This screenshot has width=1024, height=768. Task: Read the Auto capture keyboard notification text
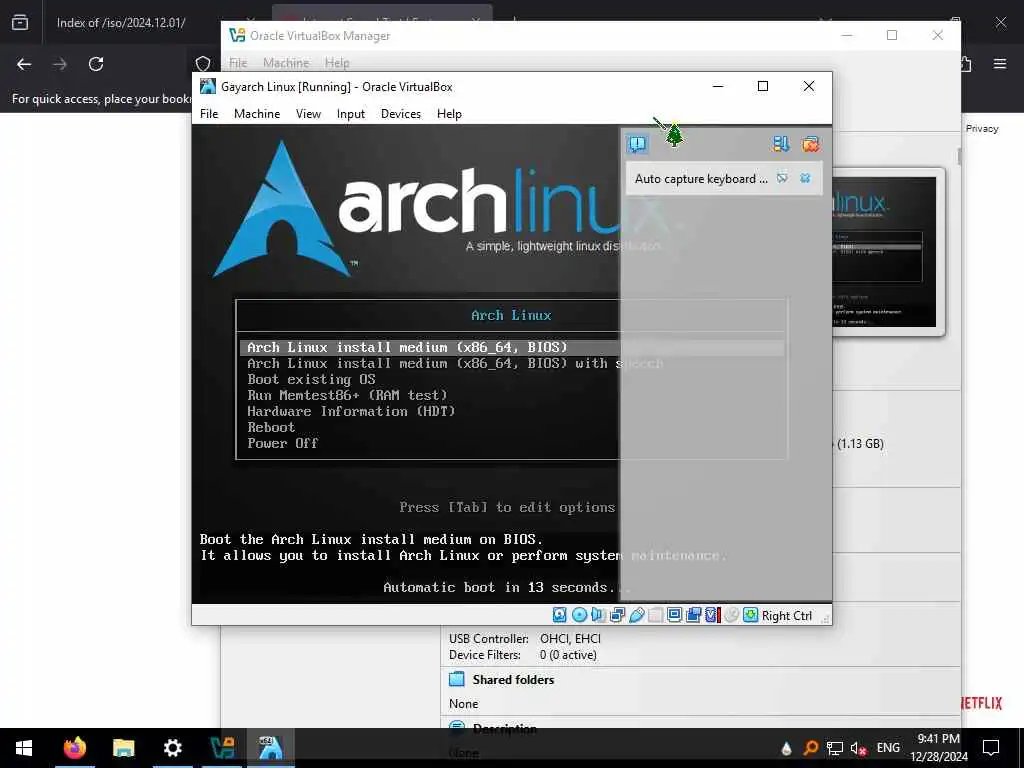point(701,178)
